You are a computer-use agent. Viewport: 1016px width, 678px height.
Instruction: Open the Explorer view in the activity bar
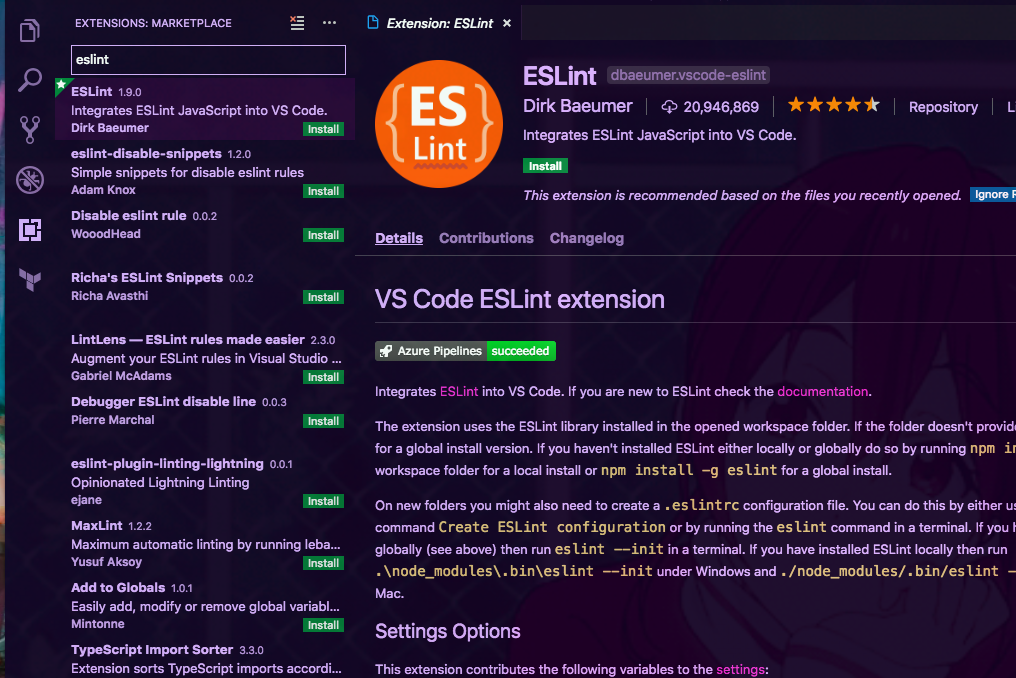click(x=30, y=30)
